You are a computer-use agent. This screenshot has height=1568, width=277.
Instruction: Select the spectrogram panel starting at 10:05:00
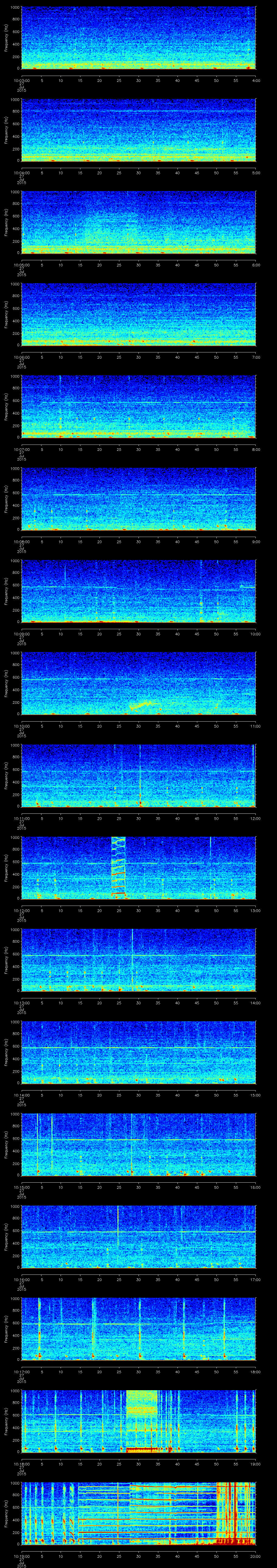tap(138, 222)
